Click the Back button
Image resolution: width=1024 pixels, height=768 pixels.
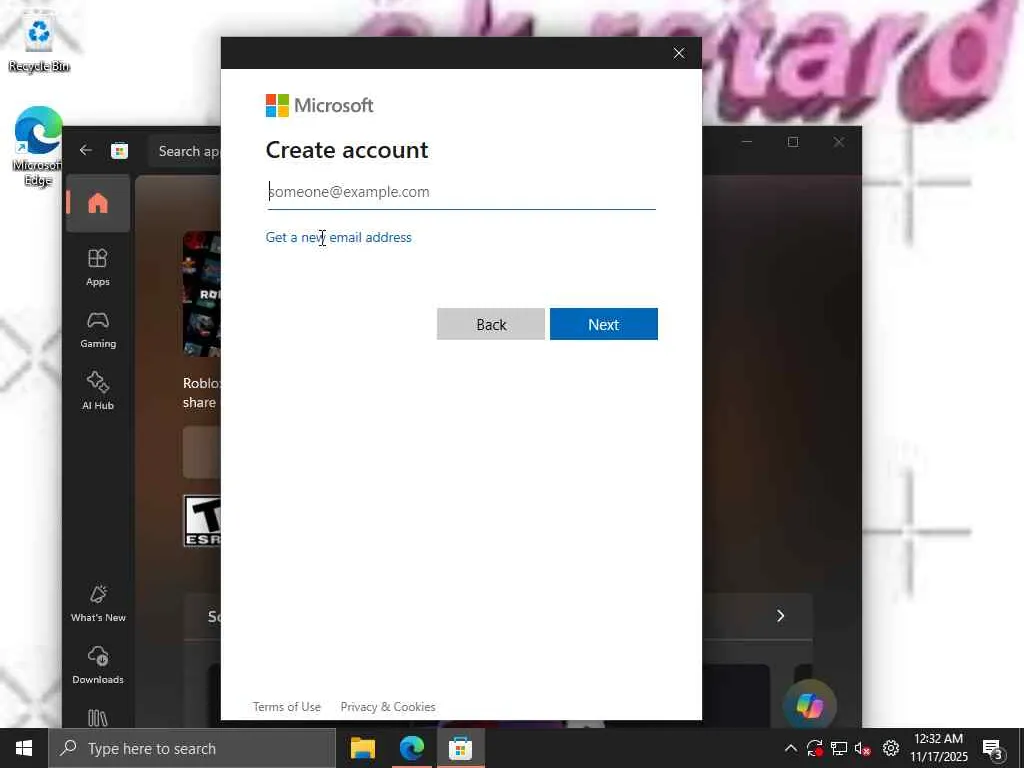point(490,324)
